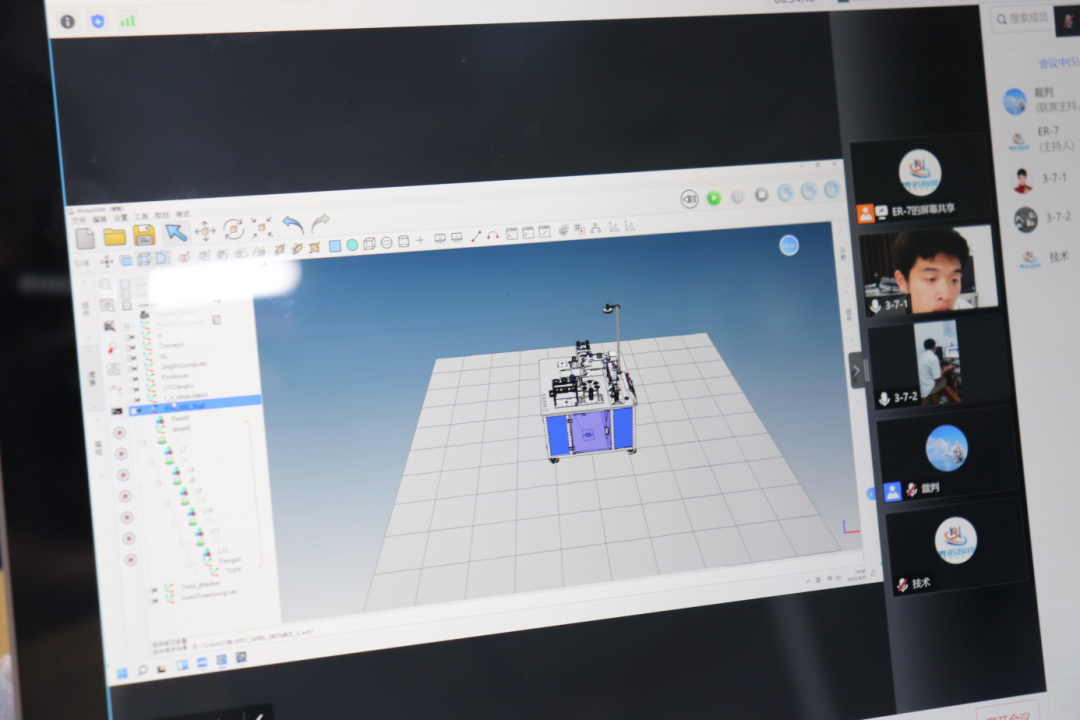Open the 工具 menu
The image size is (1080, 720).
141,216
